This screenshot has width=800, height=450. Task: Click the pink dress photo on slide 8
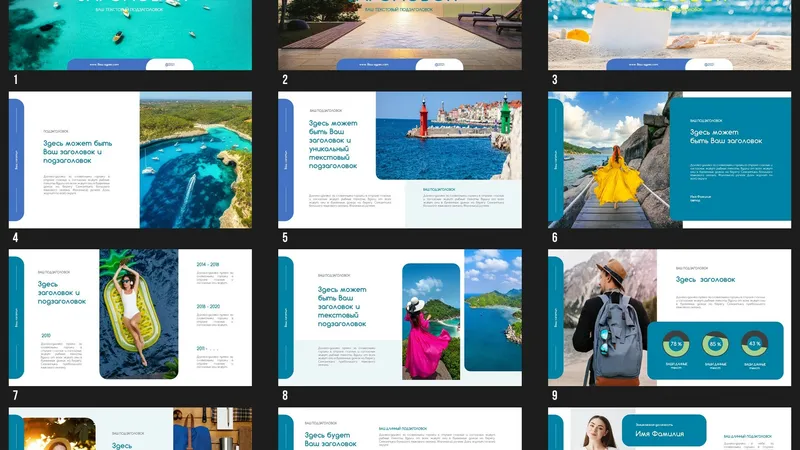(431, 321)
